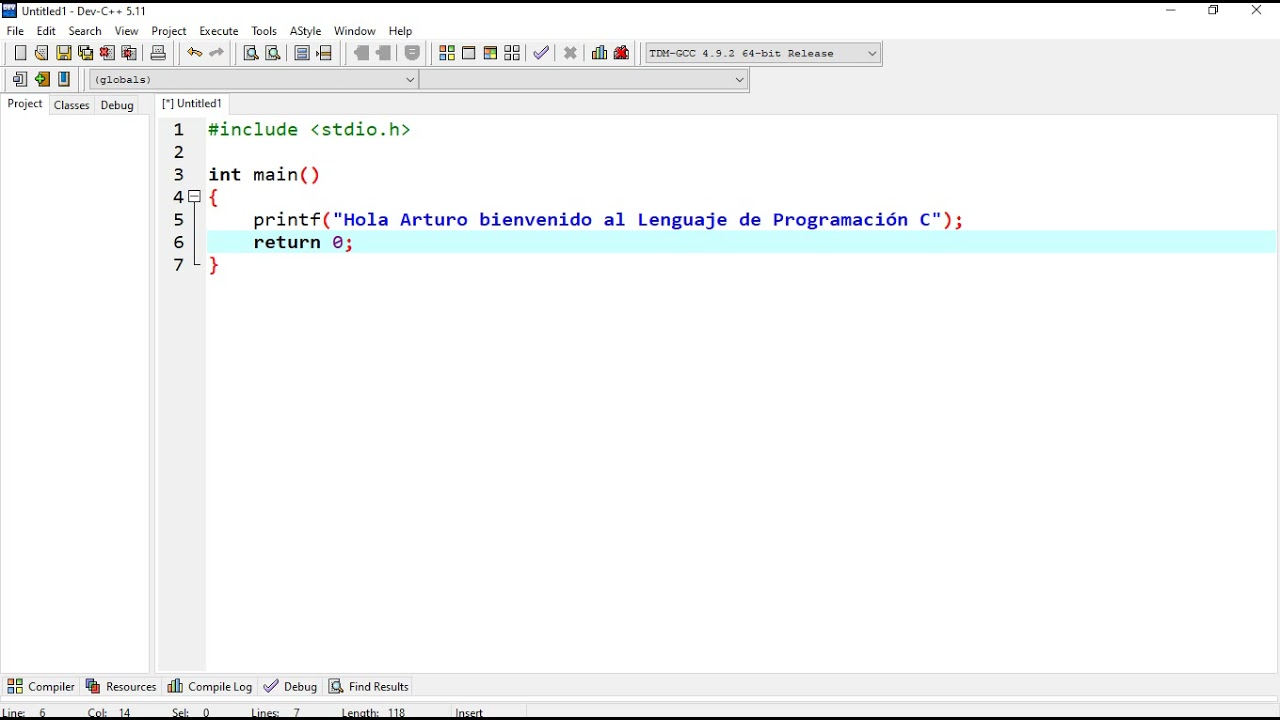Click the 'Insert' mode status entry
1280x720 pixels.
pos(469,713)
